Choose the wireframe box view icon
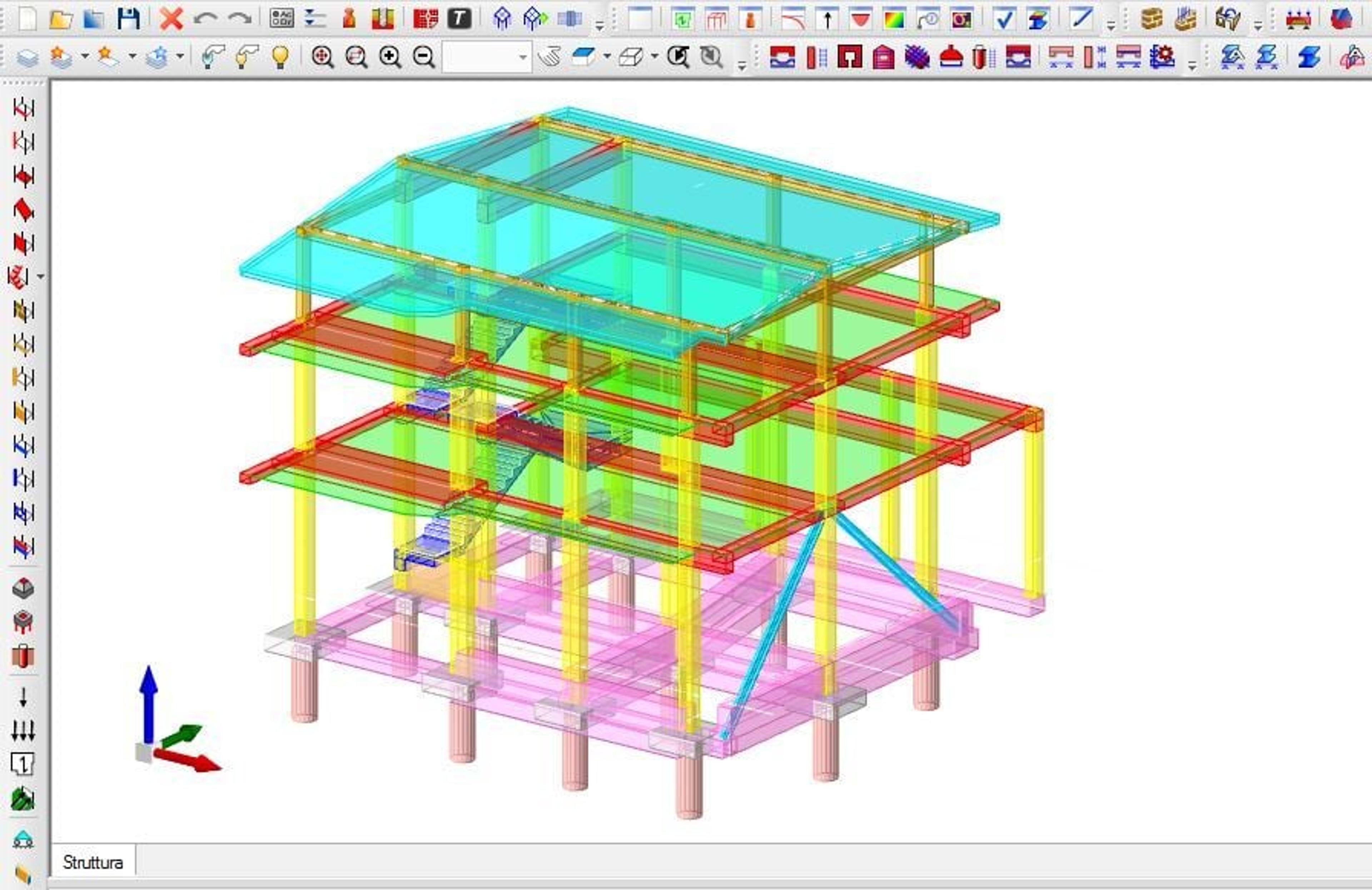This screenshot has height=890, width=1372. click(631, 56)
